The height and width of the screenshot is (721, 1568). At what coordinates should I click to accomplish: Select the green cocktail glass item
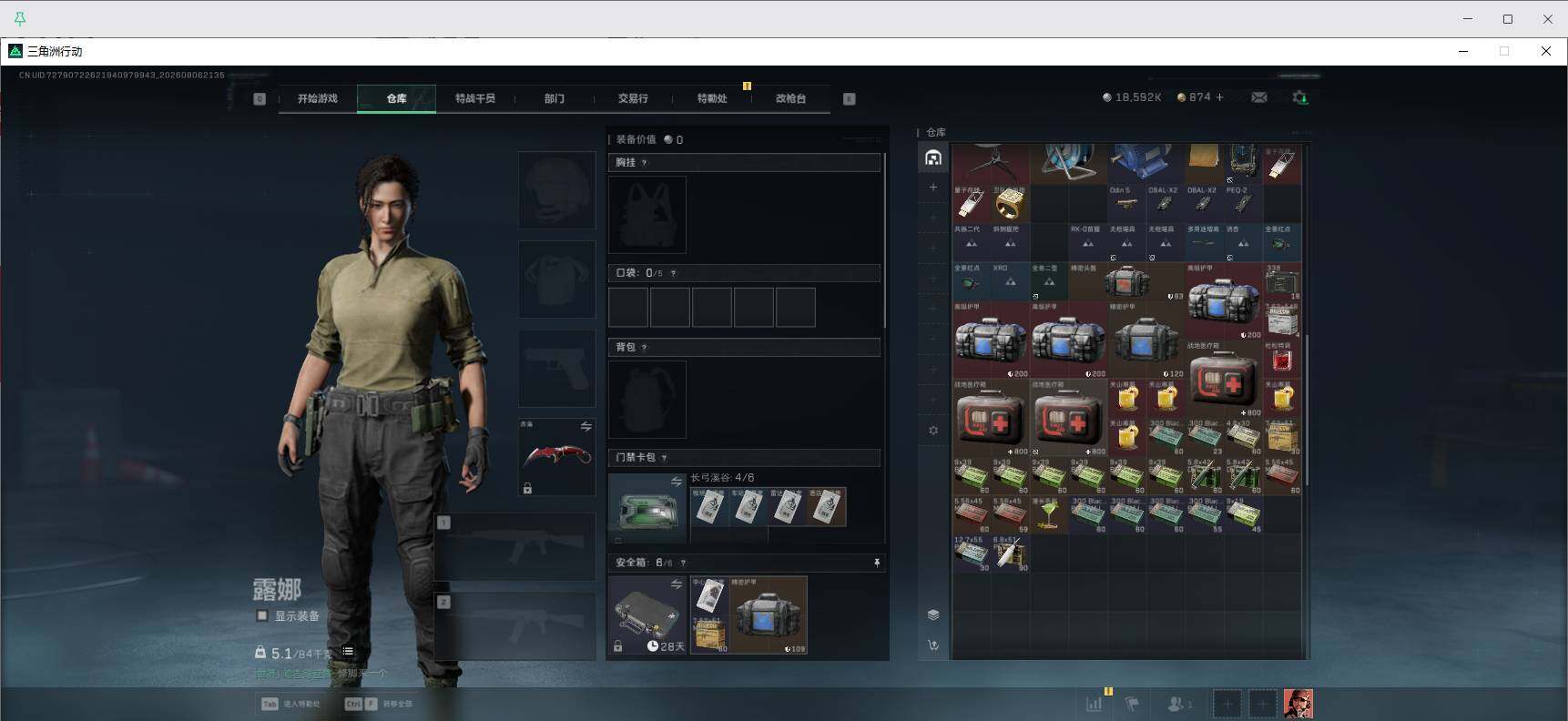tap(1048, 514)
